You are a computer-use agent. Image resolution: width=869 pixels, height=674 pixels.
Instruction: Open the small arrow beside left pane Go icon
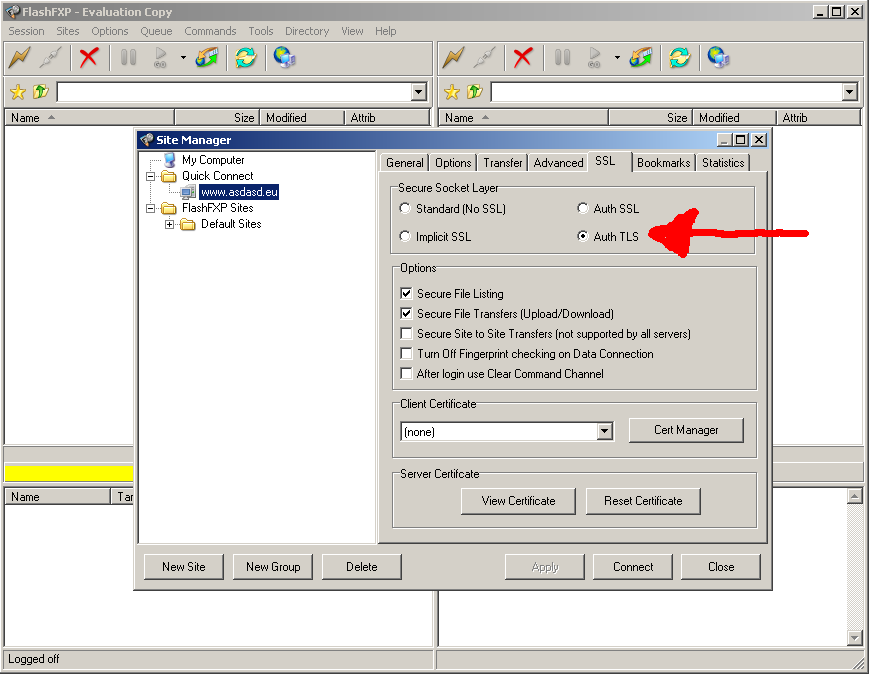[x=183, y=57]
